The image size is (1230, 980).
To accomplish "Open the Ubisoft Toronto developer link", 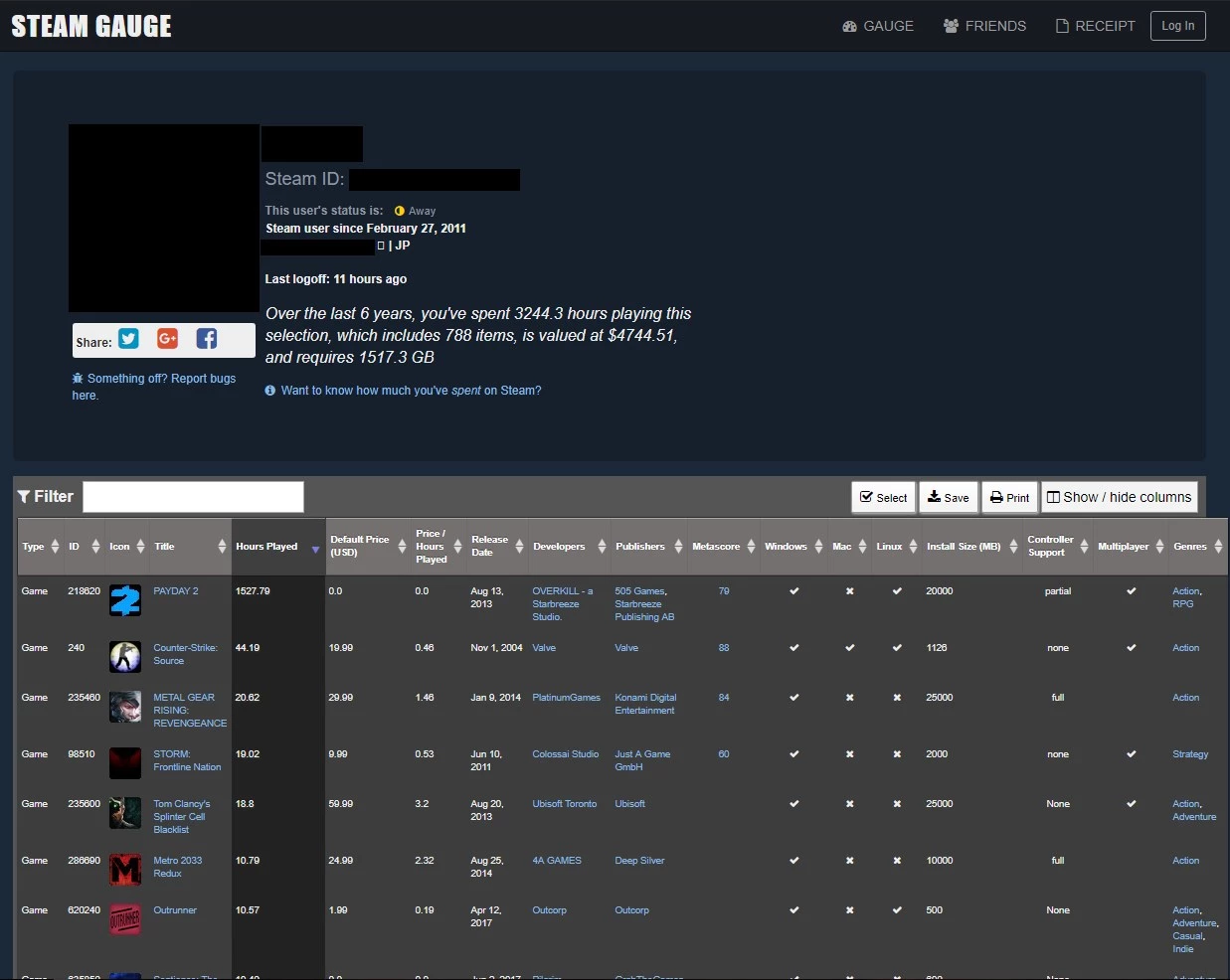I will click(x=565, y=804).
